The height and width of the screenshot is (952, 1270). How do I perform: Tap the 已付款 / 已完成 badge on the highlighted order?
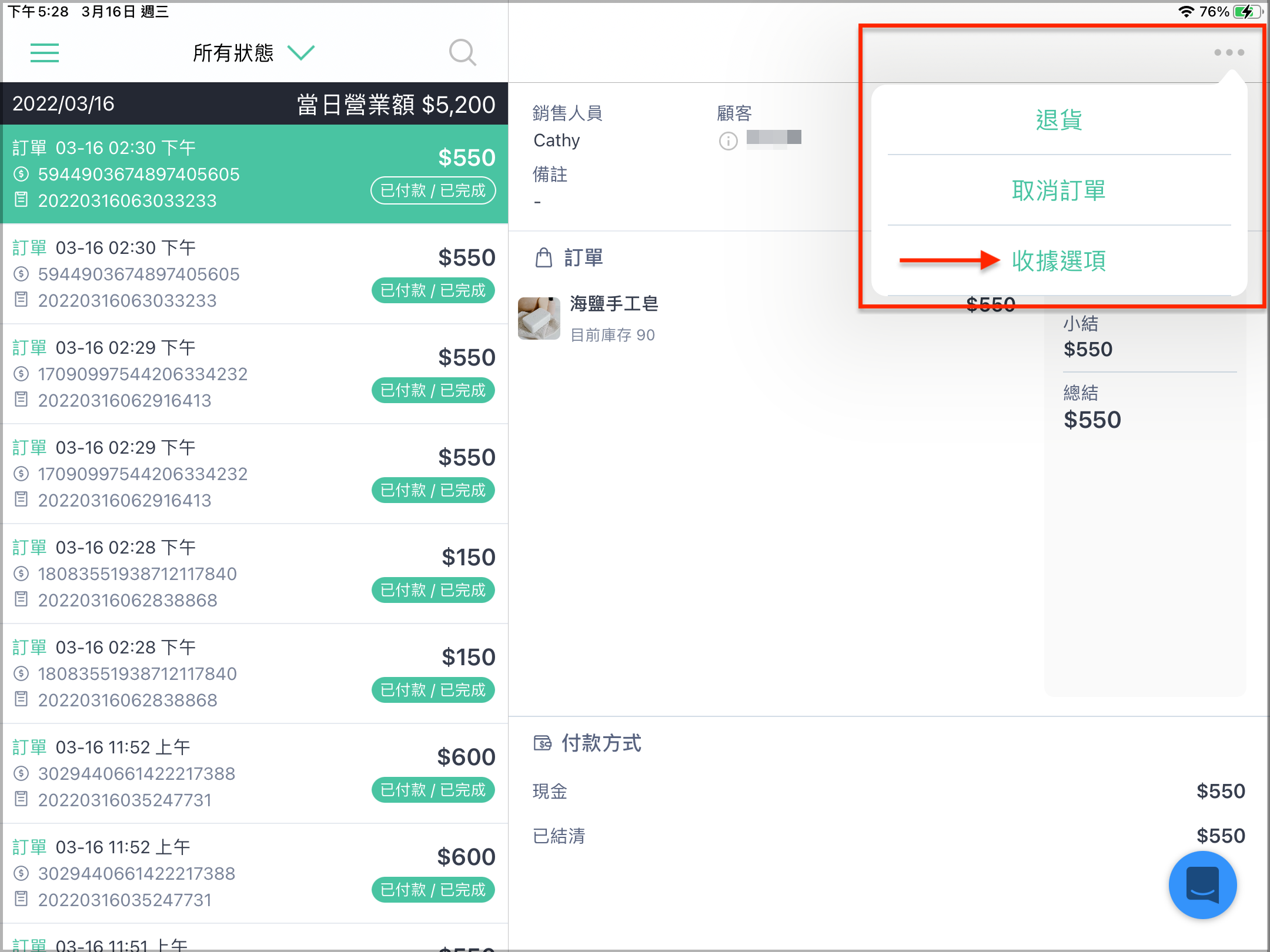(x=433, y=190)
